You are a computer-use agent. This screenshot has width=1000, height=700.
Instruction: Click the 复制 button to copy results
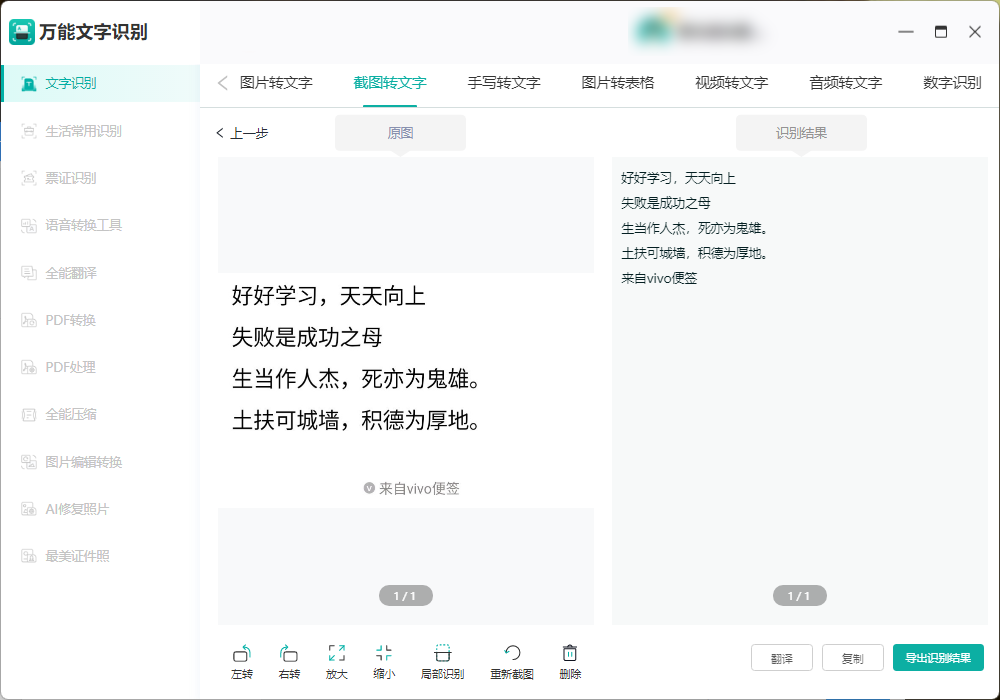[852, 657]
